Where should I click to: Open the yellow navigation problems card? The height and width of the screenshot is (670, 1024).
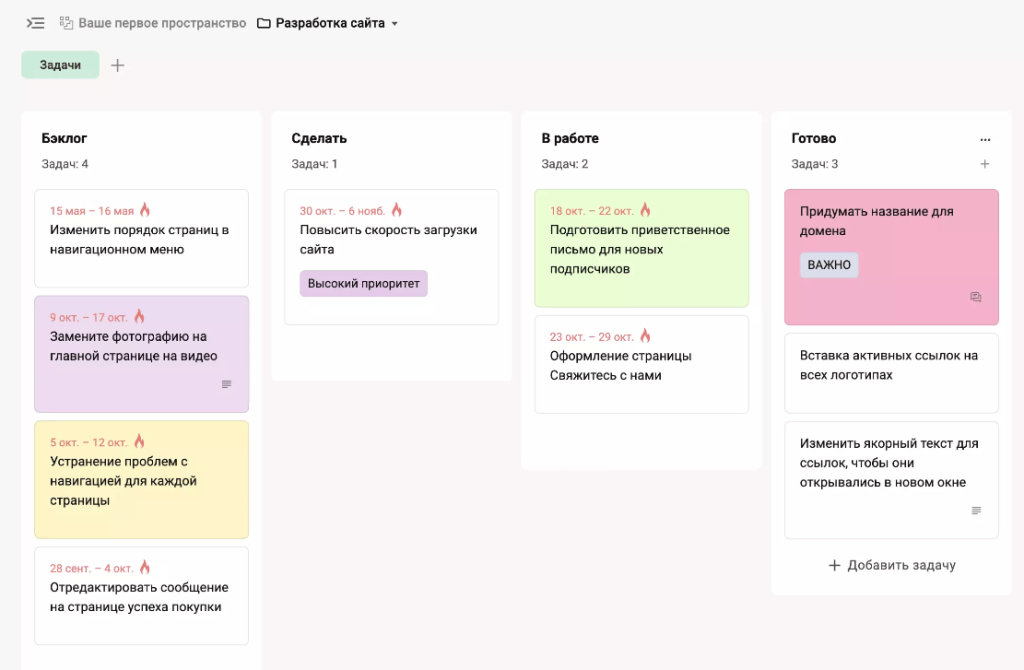point(141,481)
